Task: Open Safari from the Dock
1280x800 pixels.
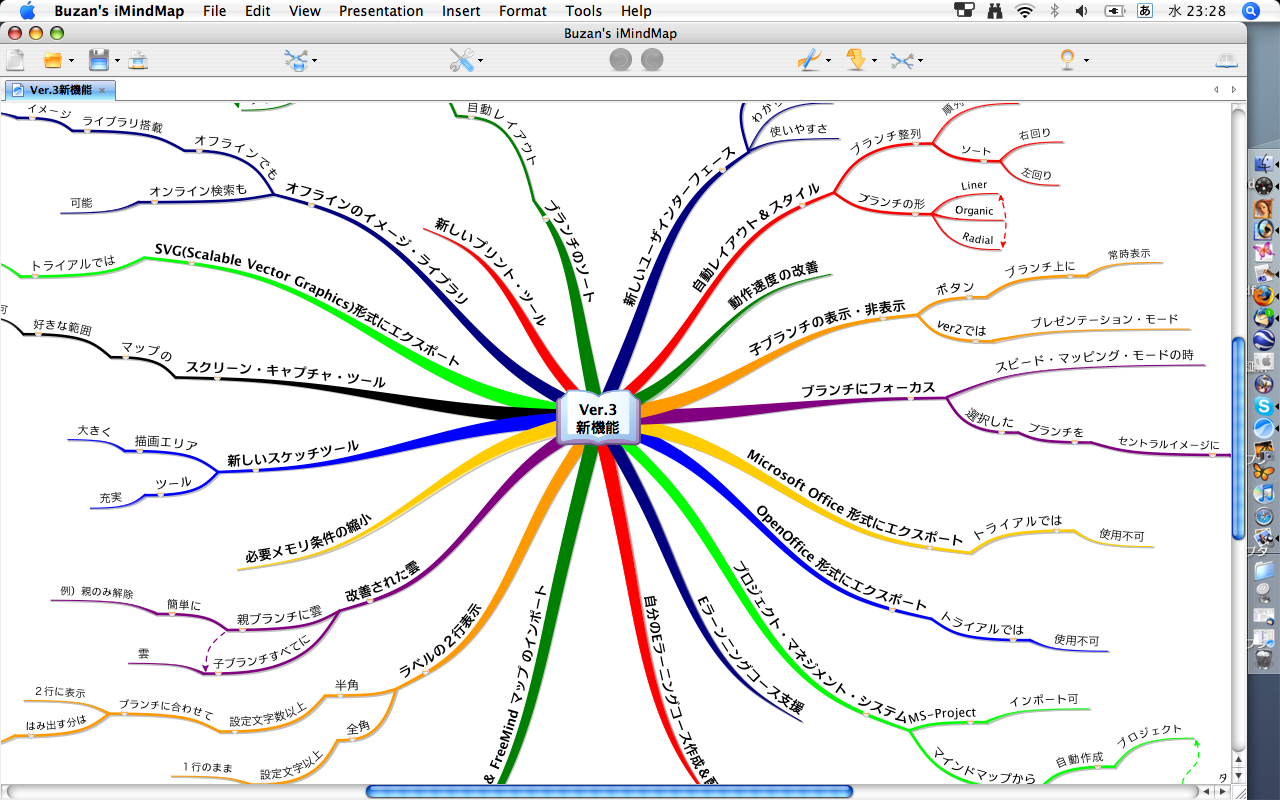Action: pos(1264,516)
